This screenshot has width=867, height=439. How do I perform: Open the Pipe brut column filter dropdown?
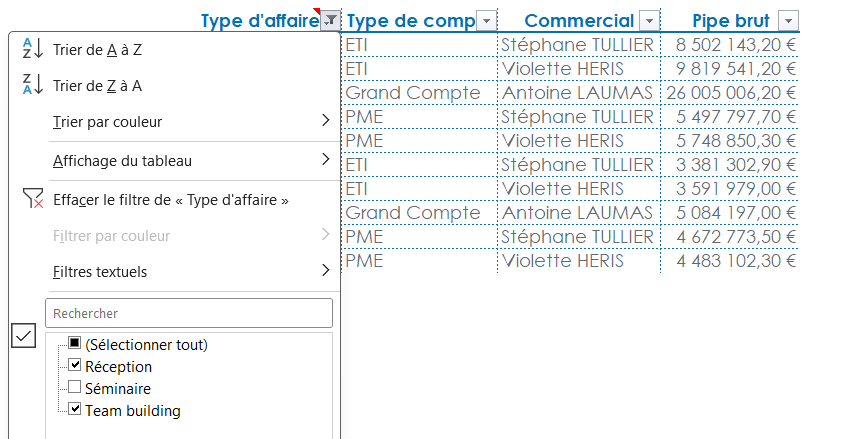[x=788, y=21]
